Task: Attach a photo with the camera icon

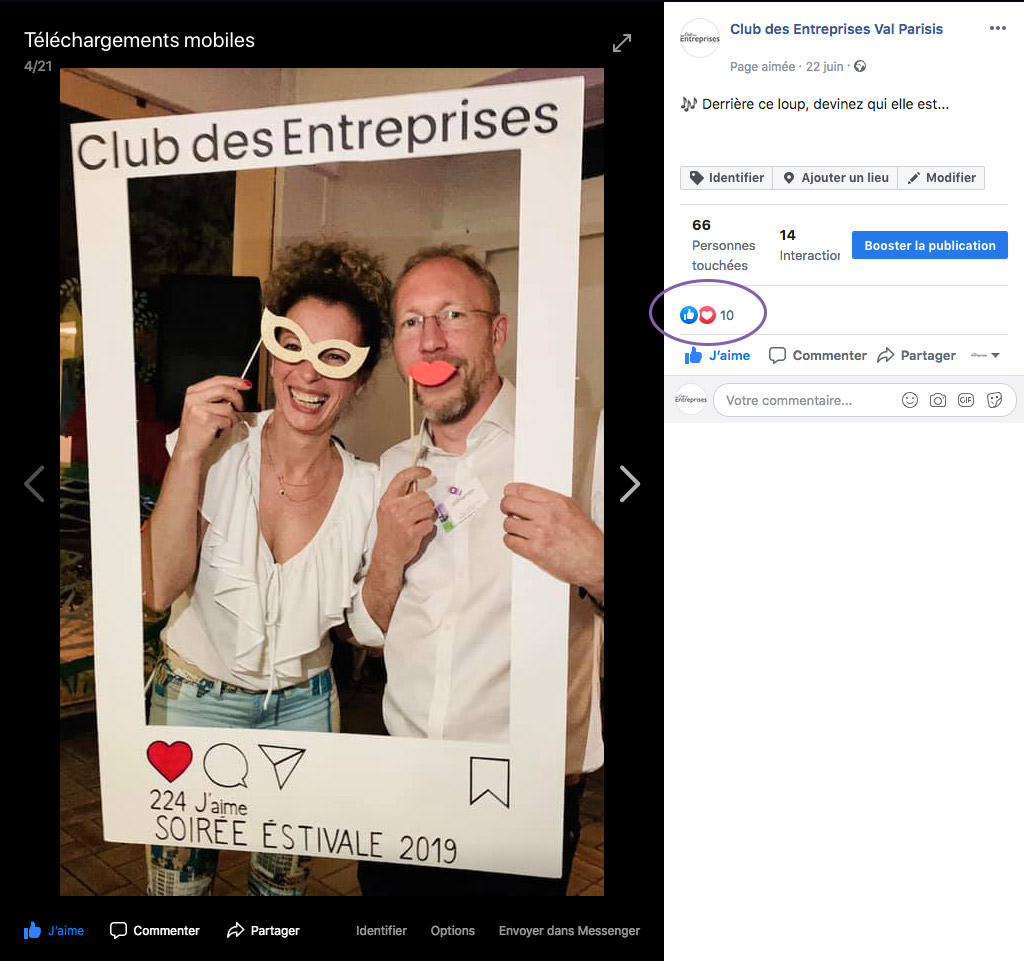Action: tap(938, 400)
